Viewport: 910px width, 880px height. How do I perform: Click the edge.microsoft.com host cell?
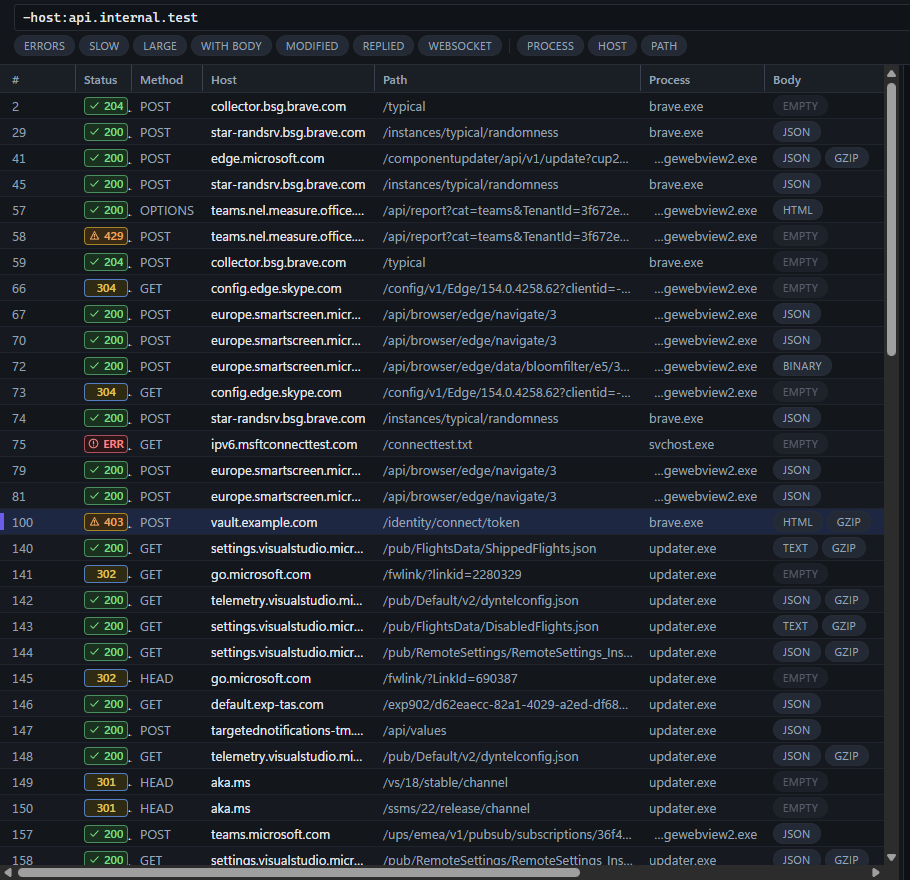click(268, 158)
